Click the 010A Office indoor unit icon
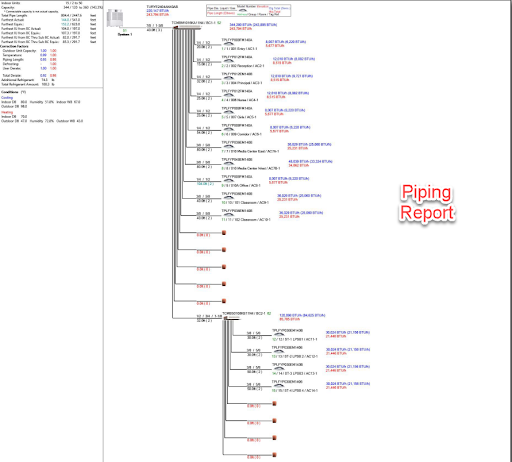Viewport: 512px width, 462px height. click(228, 181)
